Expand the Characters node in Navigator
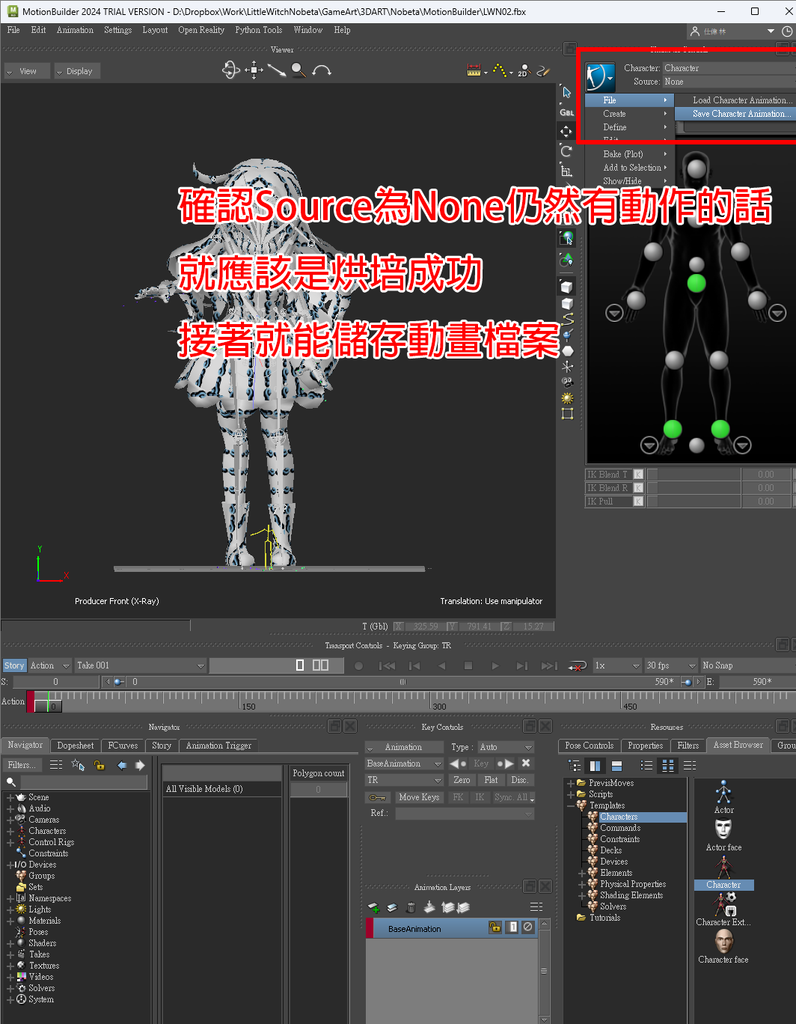Viewport: 796px width, 1024px height. click(x=10, y=831)
